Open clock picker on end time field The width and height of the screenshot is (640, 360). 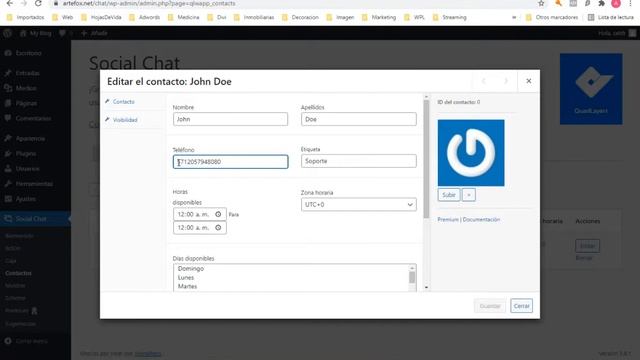click(218, 228)
